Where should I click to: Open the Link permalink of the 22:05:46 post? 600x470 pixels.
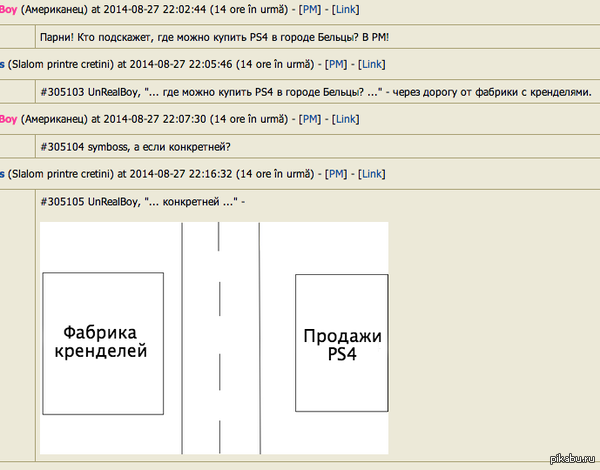[372, 64]
